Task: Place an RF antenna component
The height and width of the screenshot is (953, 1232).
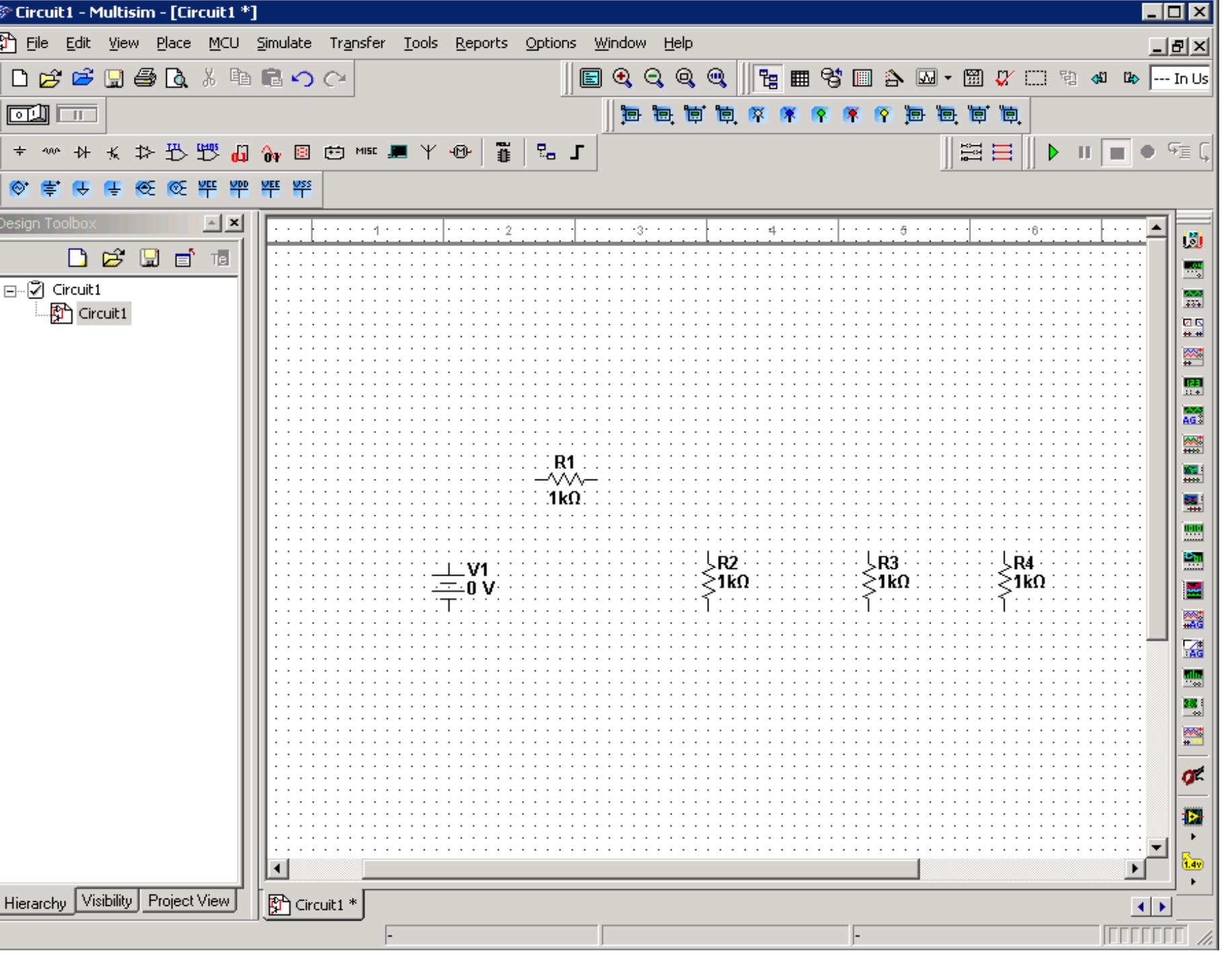Action: point(429,153)
